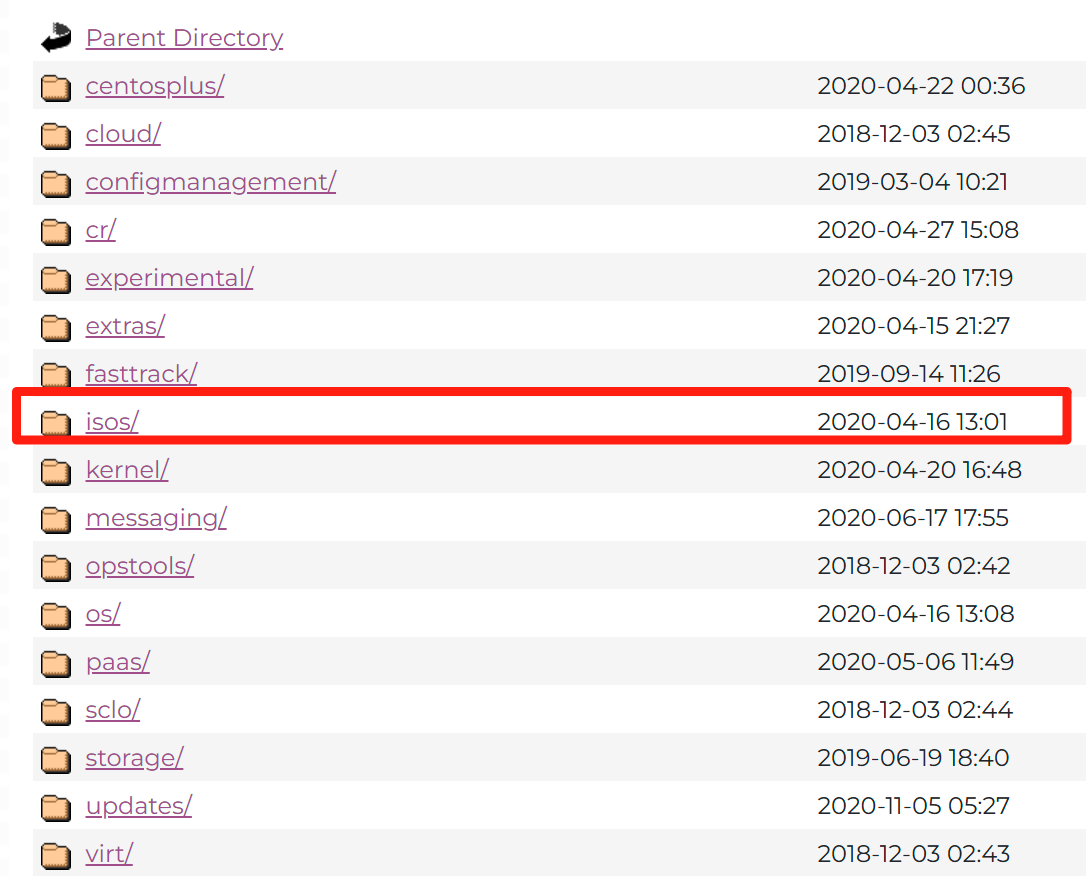Open the experimental/ directory link

170,278
